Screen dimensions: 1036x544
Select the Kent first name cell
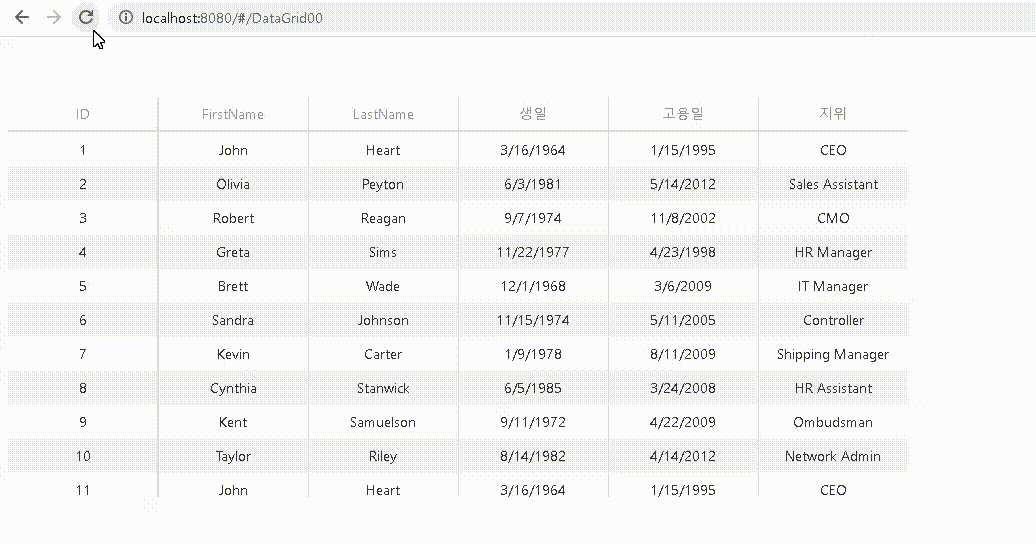(233, 422)
